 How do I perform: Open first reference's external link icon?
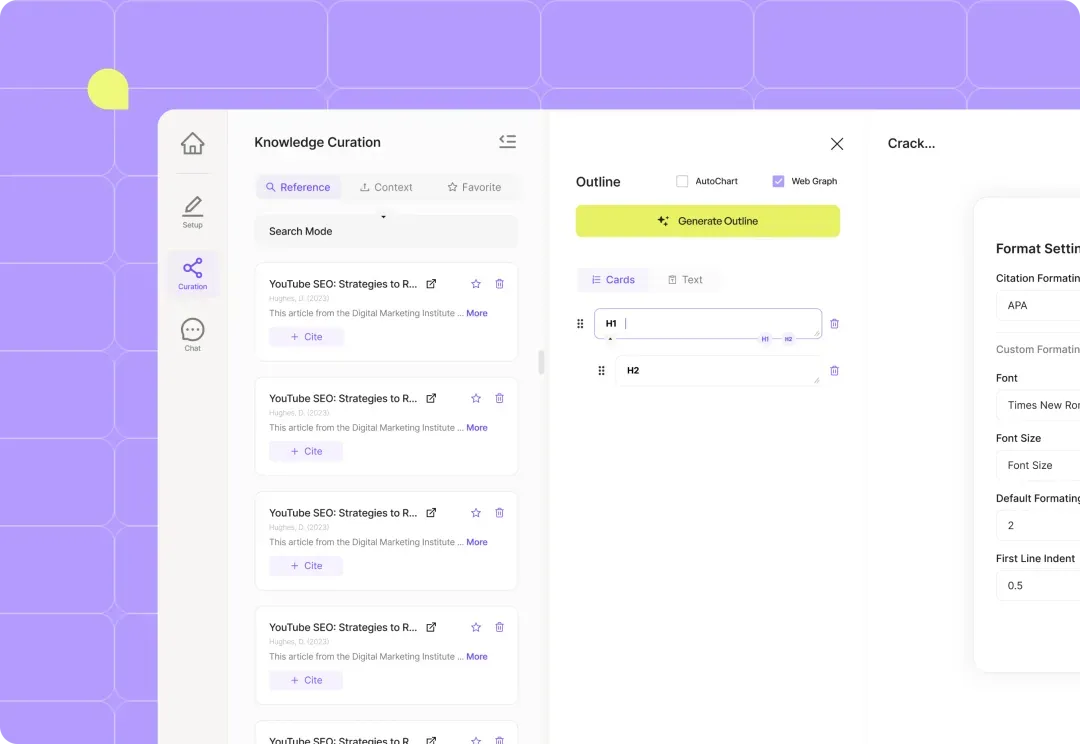point(431,284)
